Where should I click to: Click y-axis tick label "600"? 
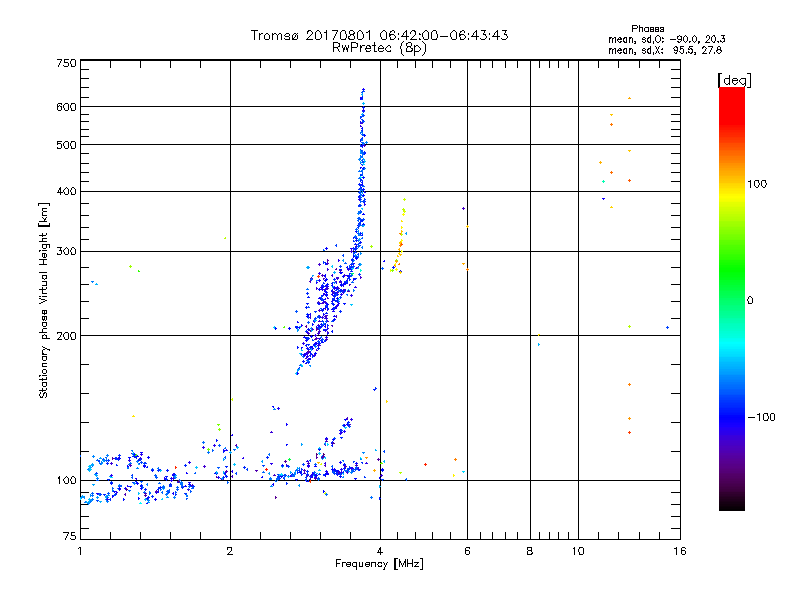pos(66,107)
